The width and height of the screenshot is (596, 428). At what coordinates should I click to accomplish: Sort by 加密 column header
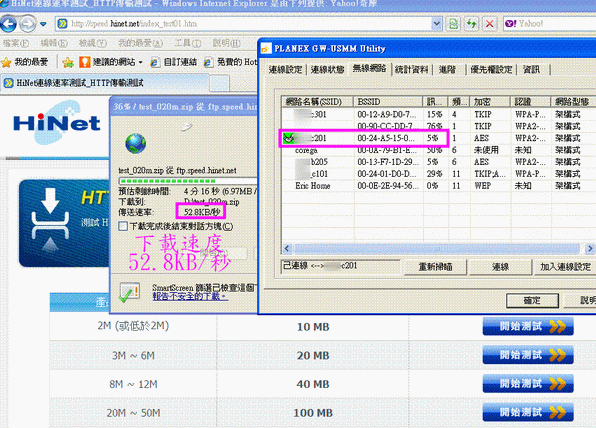(x=490, y=102)
